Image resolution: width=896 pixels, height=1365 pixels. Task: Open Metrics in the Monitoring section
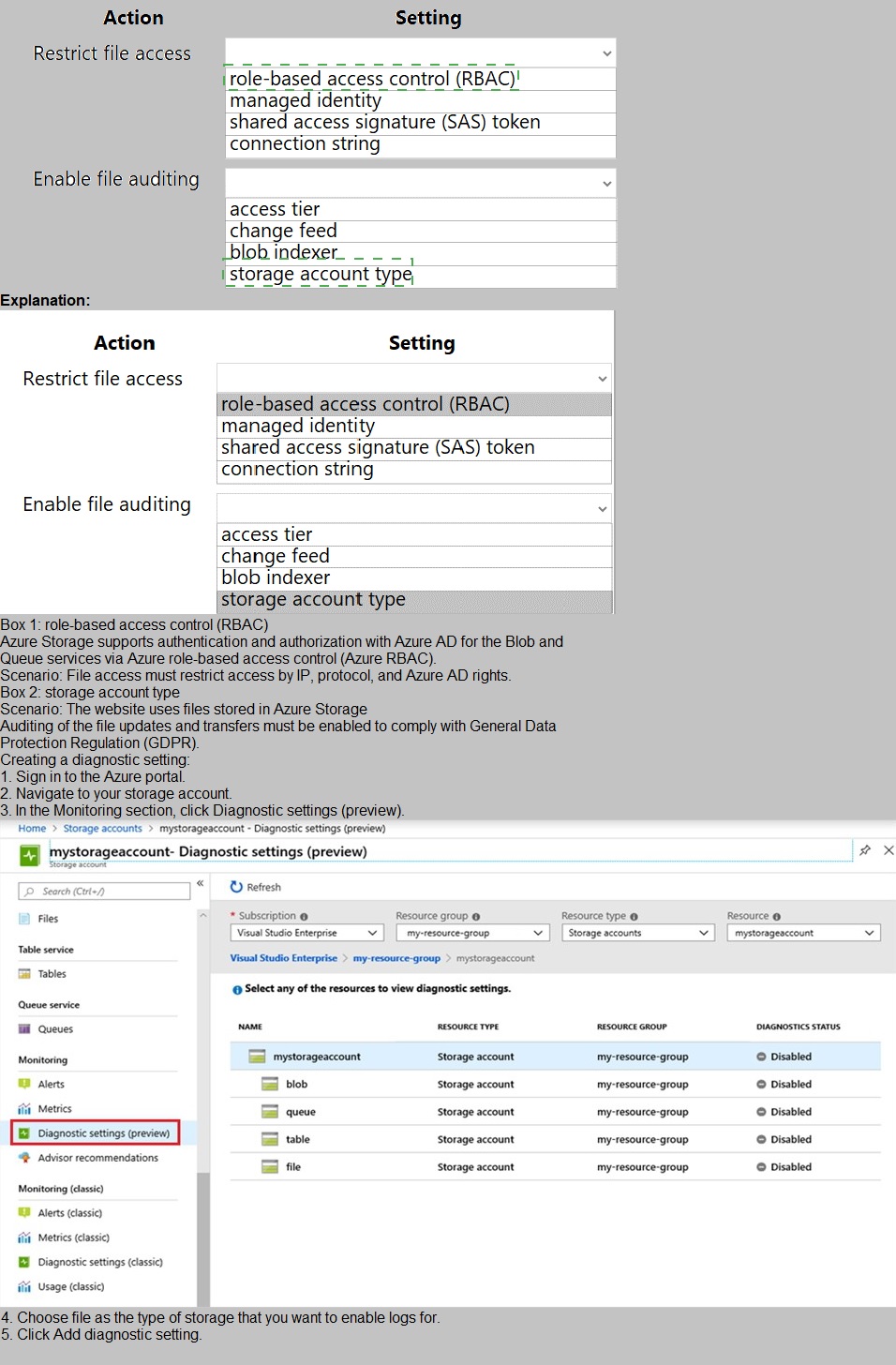[x=54, y=1109]
